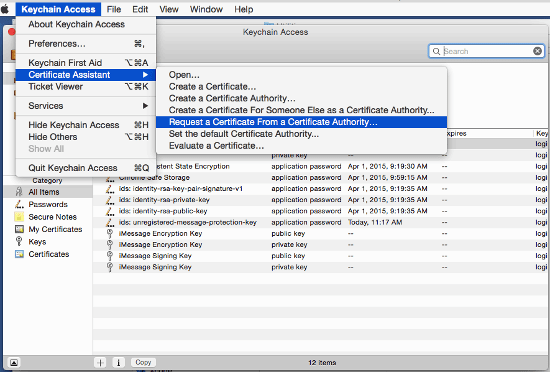Open the info icon in the bottom bar
The image size is (550, 372).
point(119,362)
